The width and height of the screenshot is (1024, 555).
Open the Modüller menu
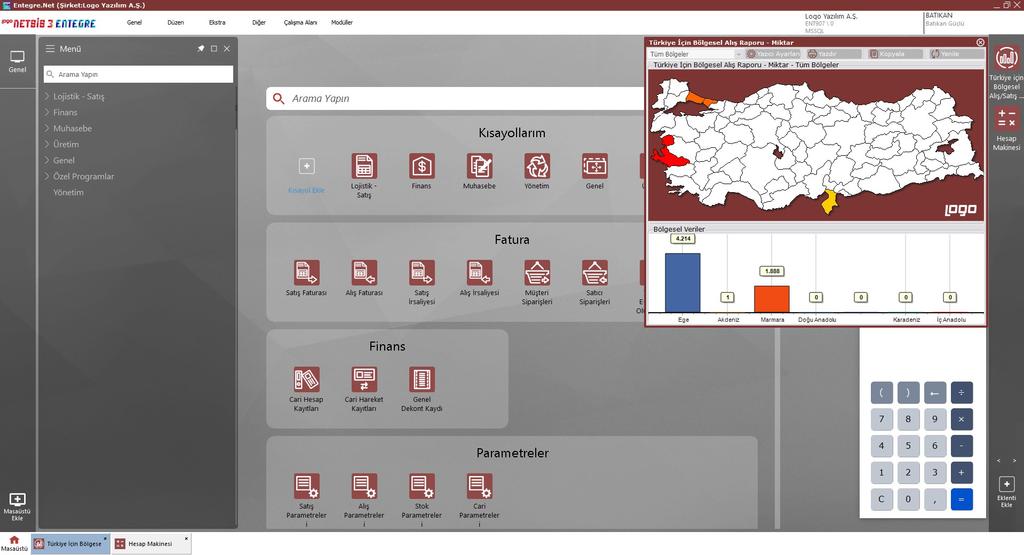pos(342,22)
